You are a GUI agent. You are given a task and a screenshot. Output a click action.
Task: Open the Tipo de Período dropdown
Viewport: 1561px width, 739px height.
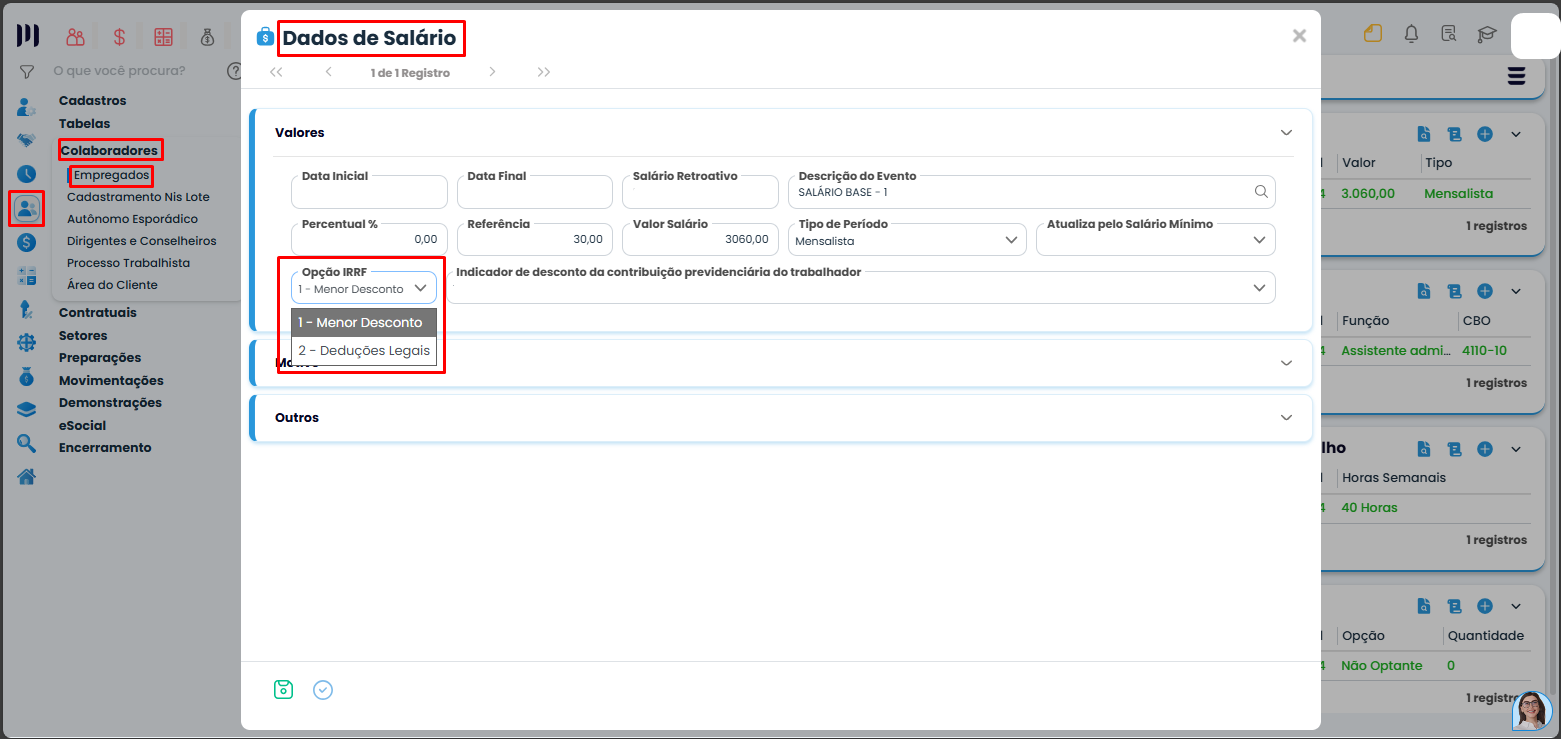click(x=907, y=240)
